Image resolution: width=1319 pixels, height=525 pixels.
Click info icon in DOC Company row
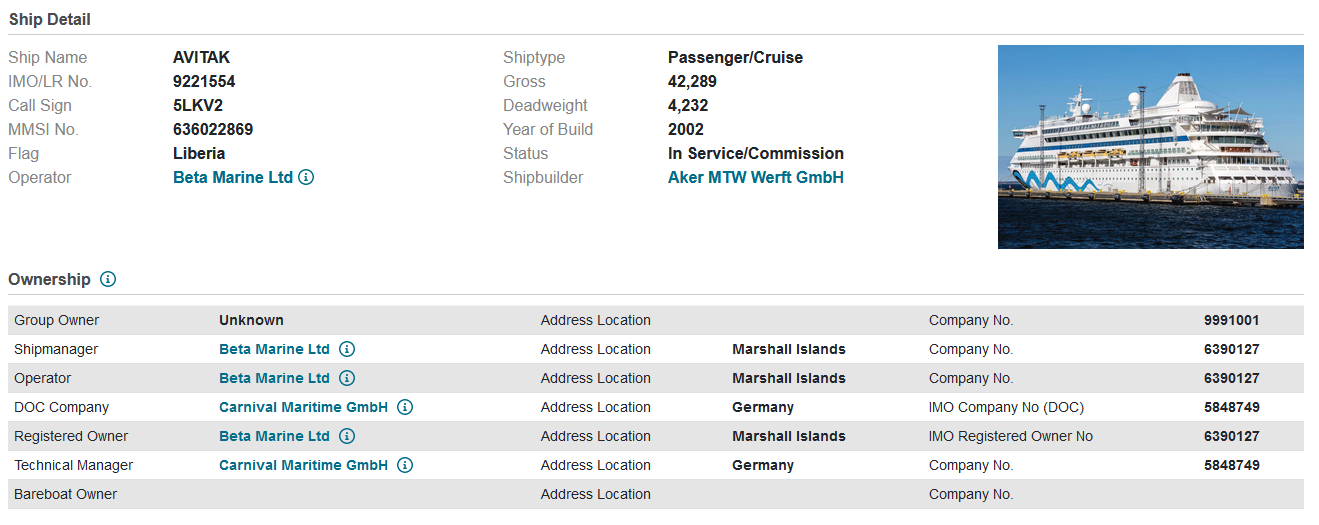coord(405,407)
